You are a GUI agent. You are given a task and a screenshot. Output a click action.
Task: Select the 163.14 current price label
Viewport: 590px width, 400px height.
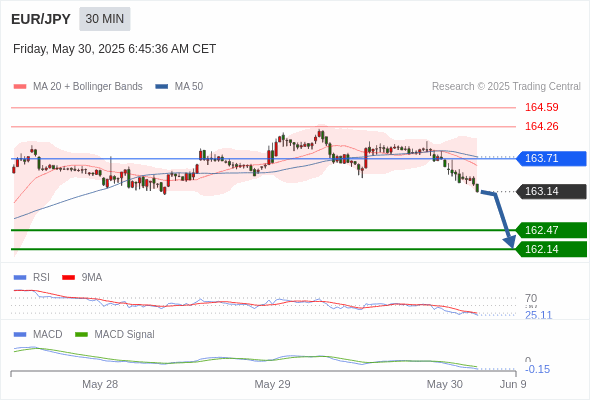point(551,192)
